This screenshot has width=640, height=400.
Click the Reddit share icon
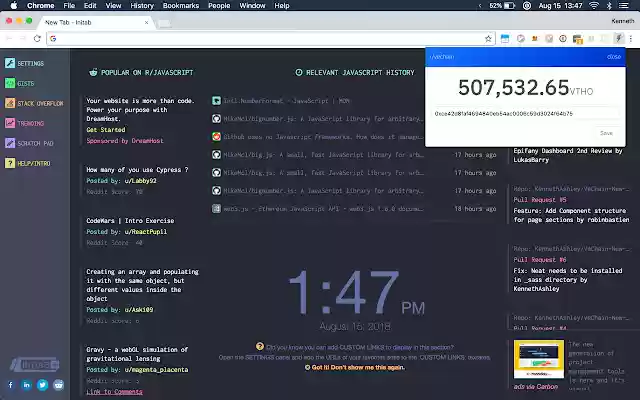tap(58, 385)
